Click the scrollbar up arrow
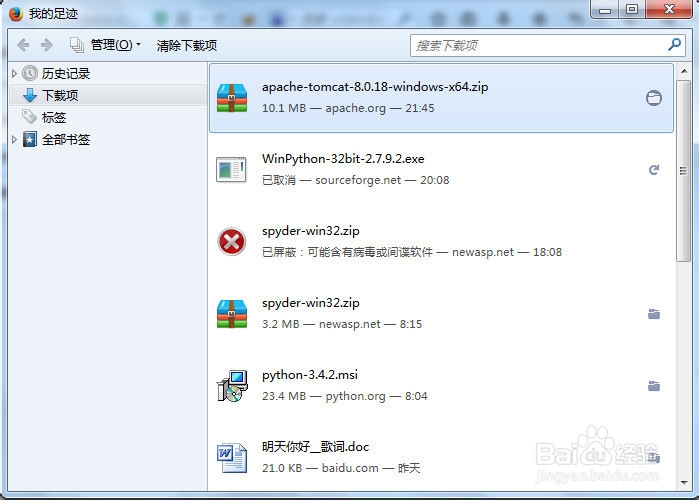This screenshot has width=699, height=500. (684, 71)
